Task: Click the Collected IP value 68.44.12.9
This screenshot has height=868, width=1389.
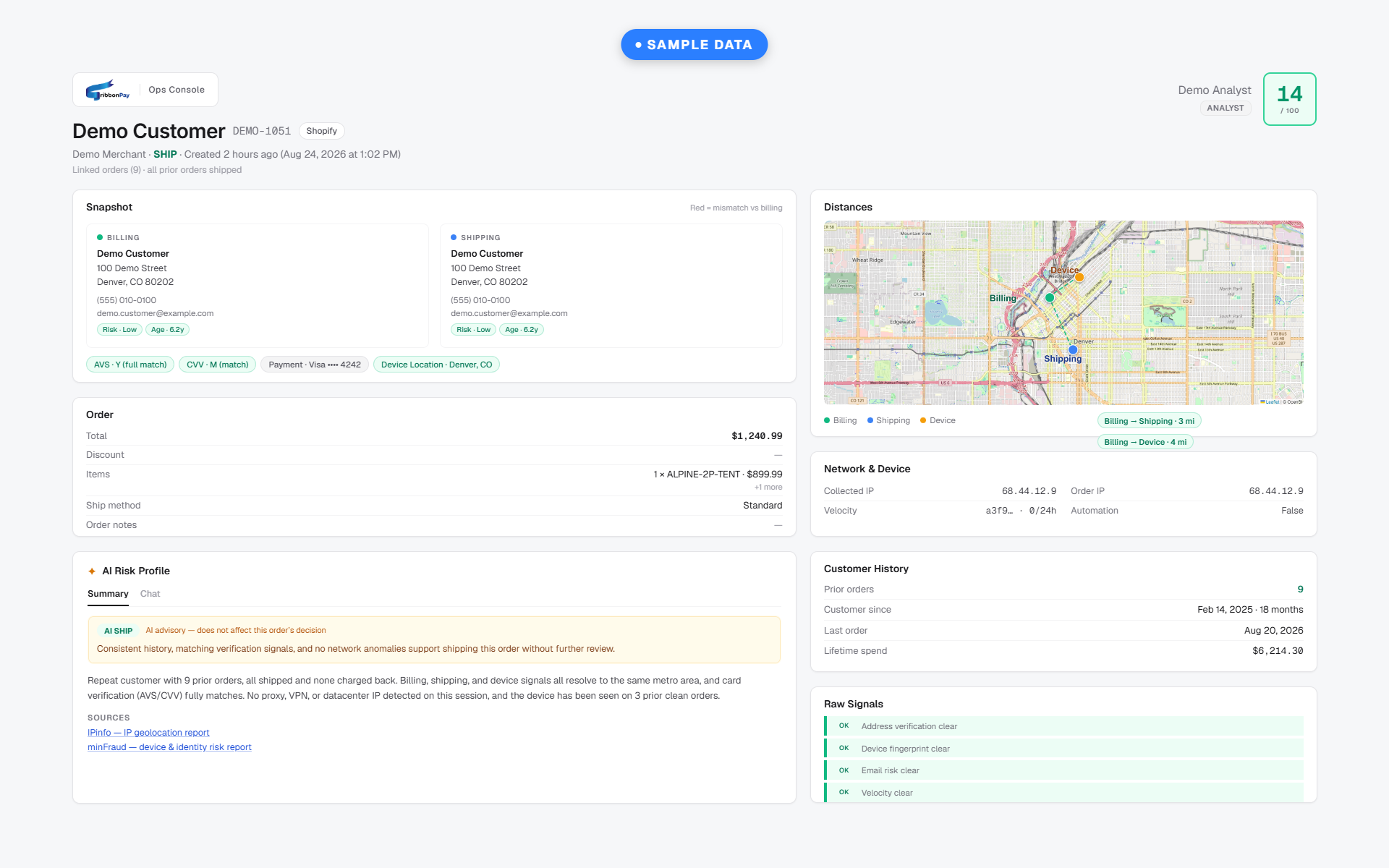Action: (x=1029, y=491)
